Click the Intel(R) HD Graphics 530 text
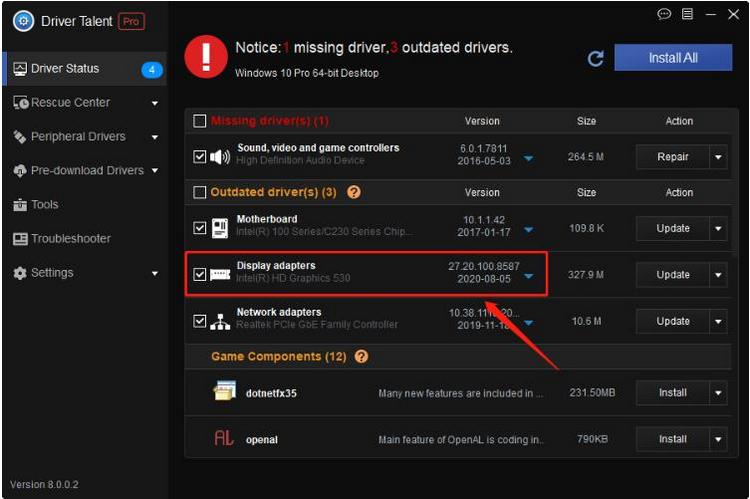 293,278
